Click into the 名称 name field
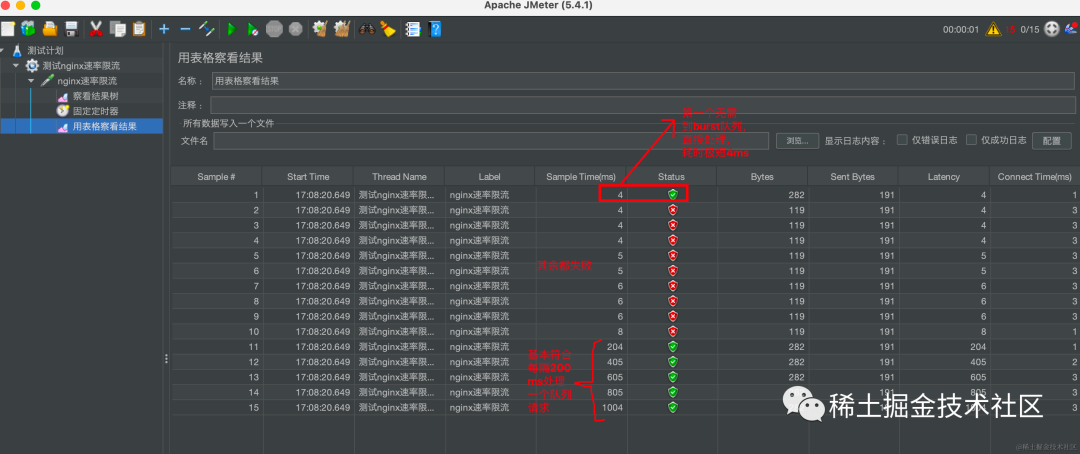The image size is (1080, 454). click(643, 81)
